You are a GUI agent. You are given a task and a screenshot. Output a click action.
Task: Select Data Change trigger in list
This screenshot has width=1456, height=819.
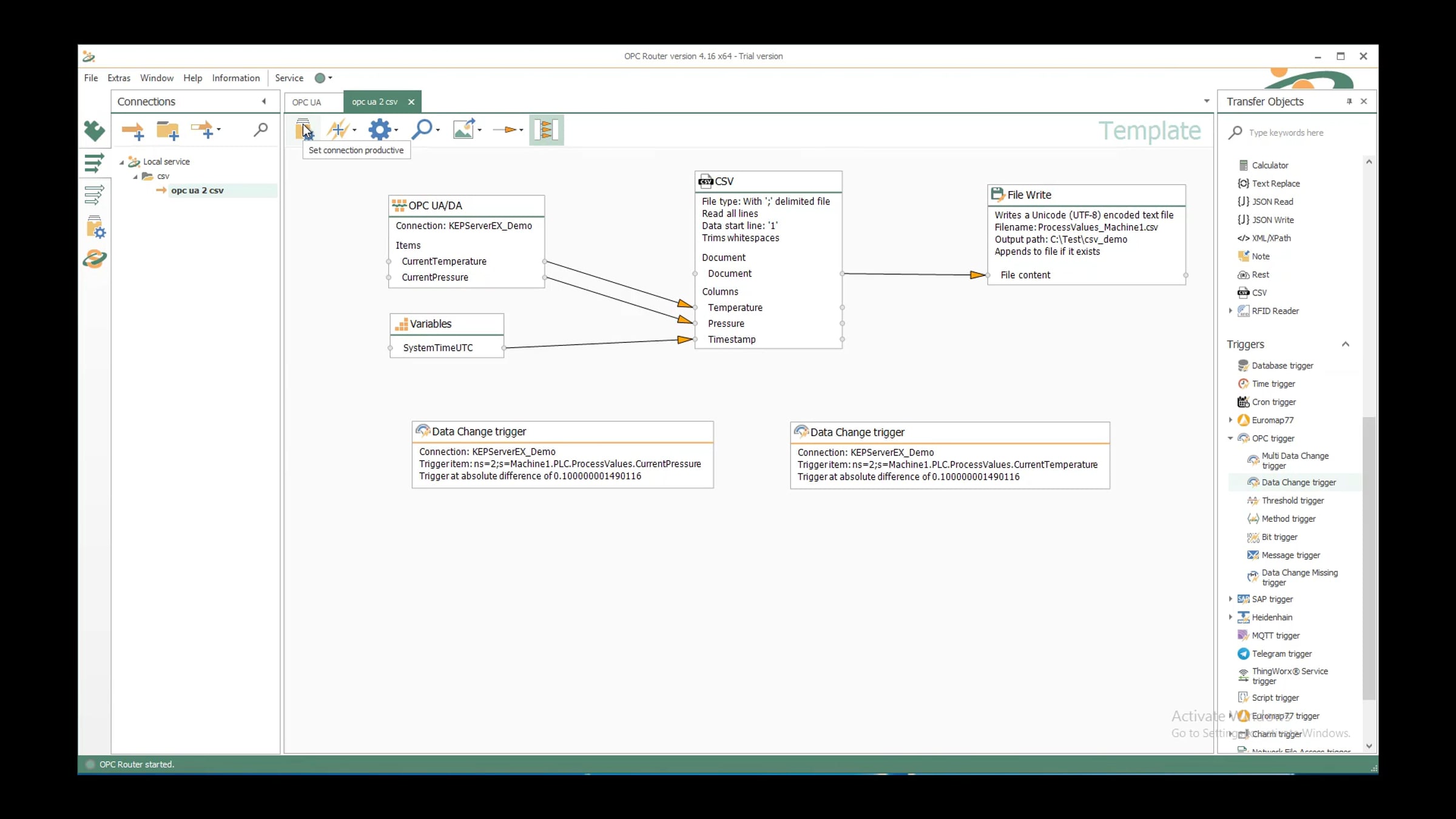tap(1298, 482)
